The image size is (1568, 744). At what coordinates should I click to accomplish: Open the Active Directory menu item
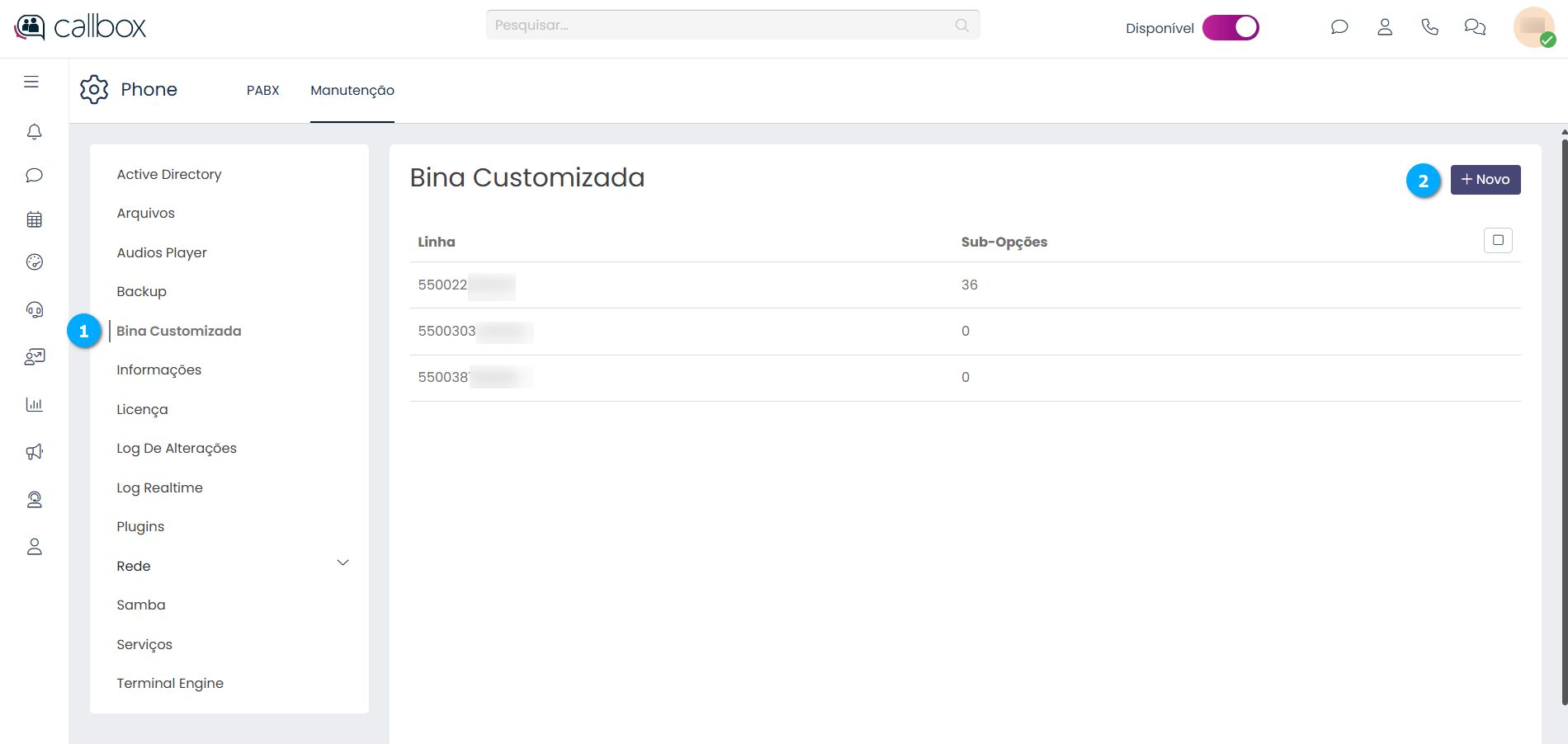coord(169,174)
